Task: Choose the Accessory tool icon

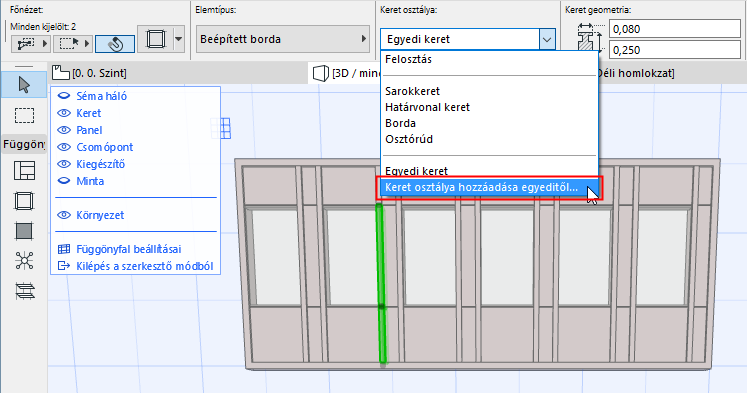Action: 25,291
